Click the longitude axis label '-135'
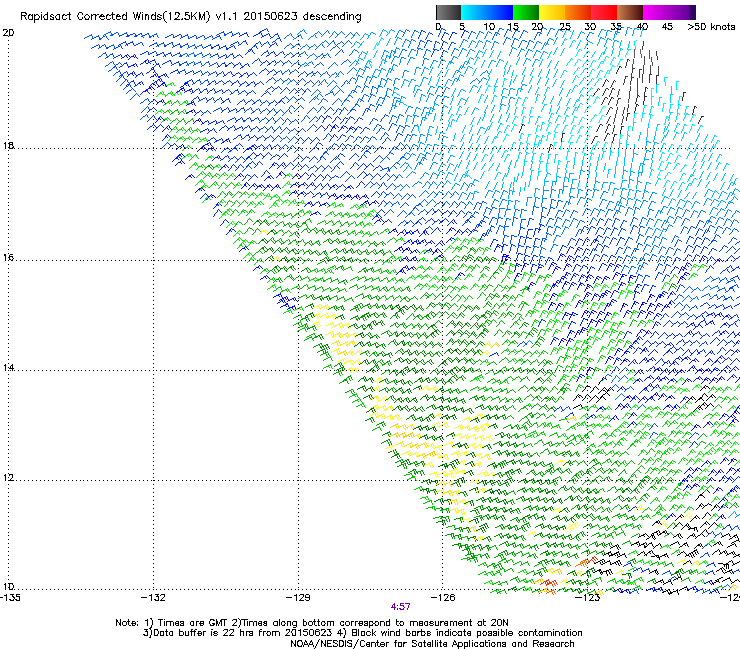 [x=10, y=598]
